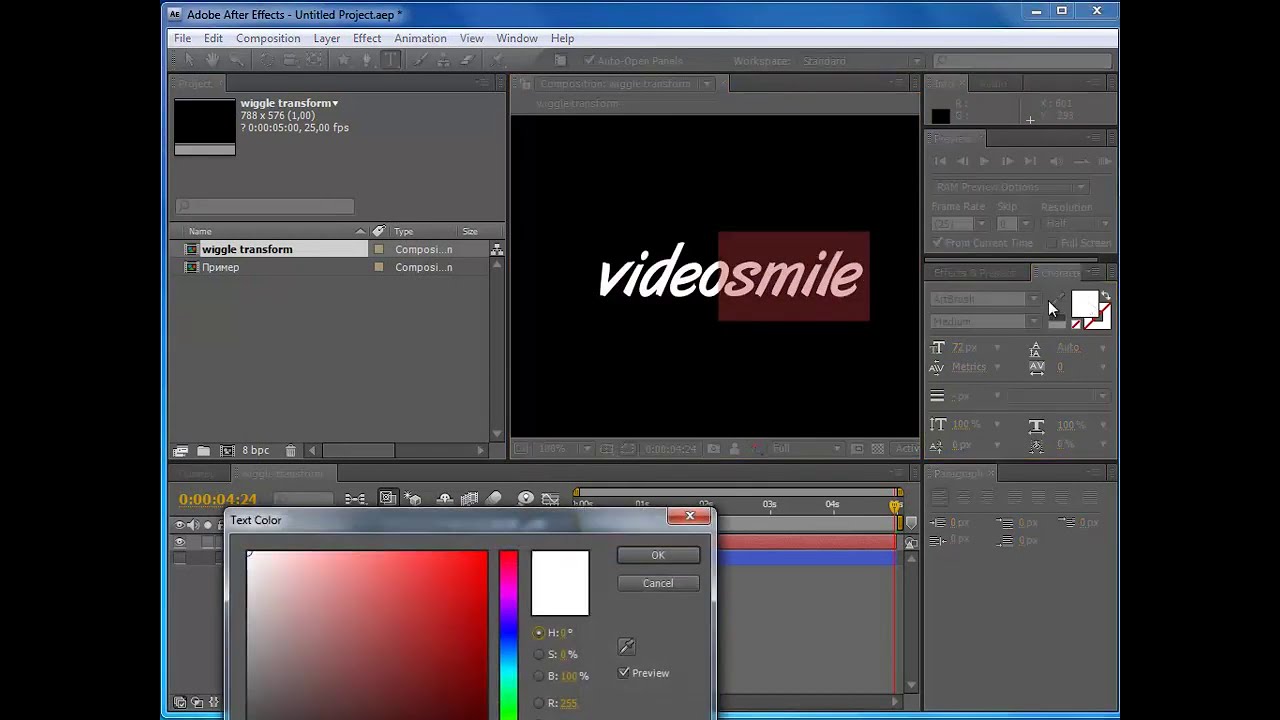The height and width of the screenshot is (720, 1280).
Task: Click the white fill color swatch in Character panel
Action: point(1084,304)
